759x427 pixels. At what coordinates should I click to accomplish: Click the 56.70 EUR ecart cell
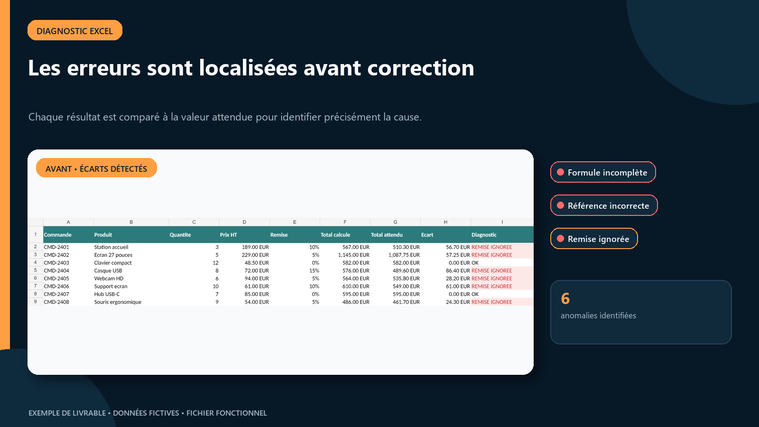[446, 247]
